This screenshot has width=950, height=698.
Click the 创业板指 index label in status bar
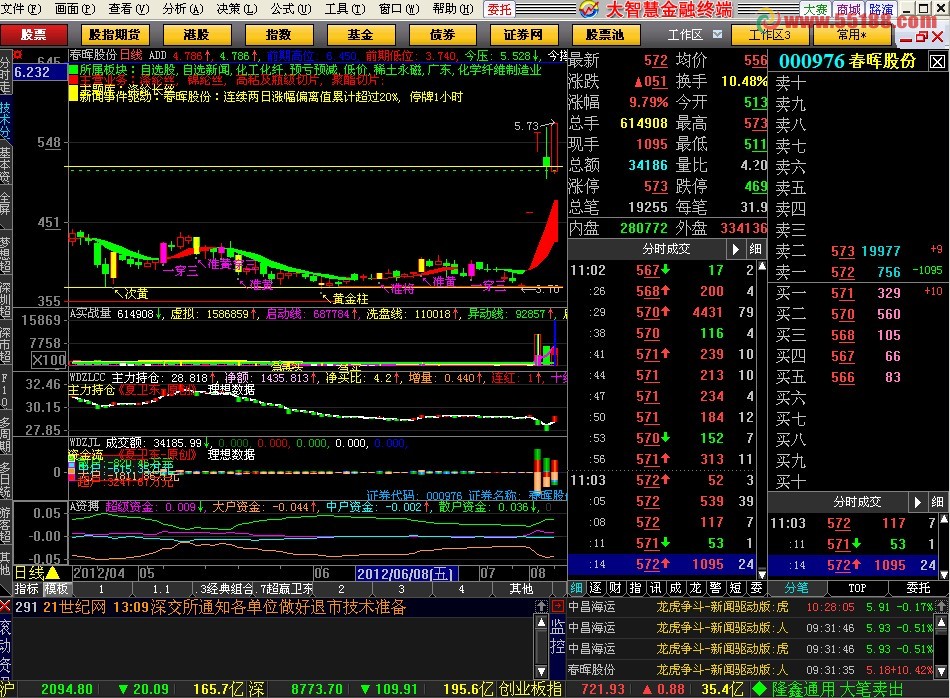(530, 689)
